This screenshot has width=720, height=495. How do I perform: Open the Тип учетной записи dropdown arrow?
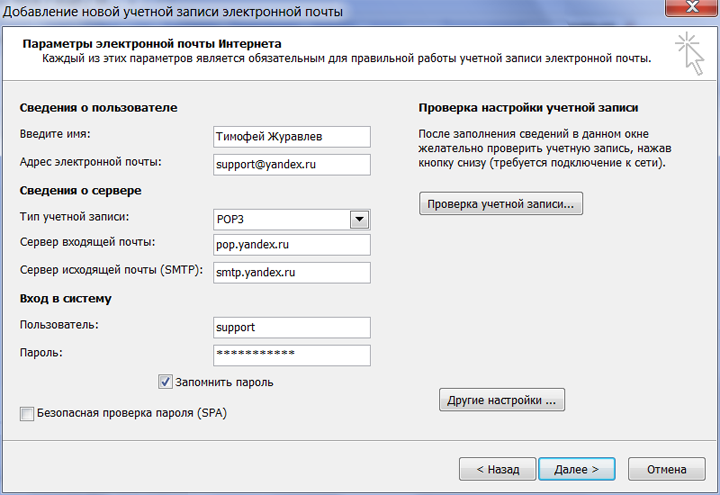pyautogui.click(x=360, y=219)
